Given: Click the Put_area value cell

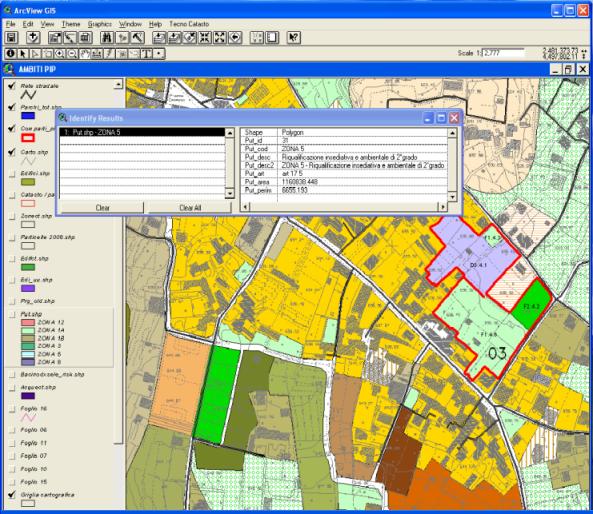Looking at the screenshot, I should [x=300, y=182].
